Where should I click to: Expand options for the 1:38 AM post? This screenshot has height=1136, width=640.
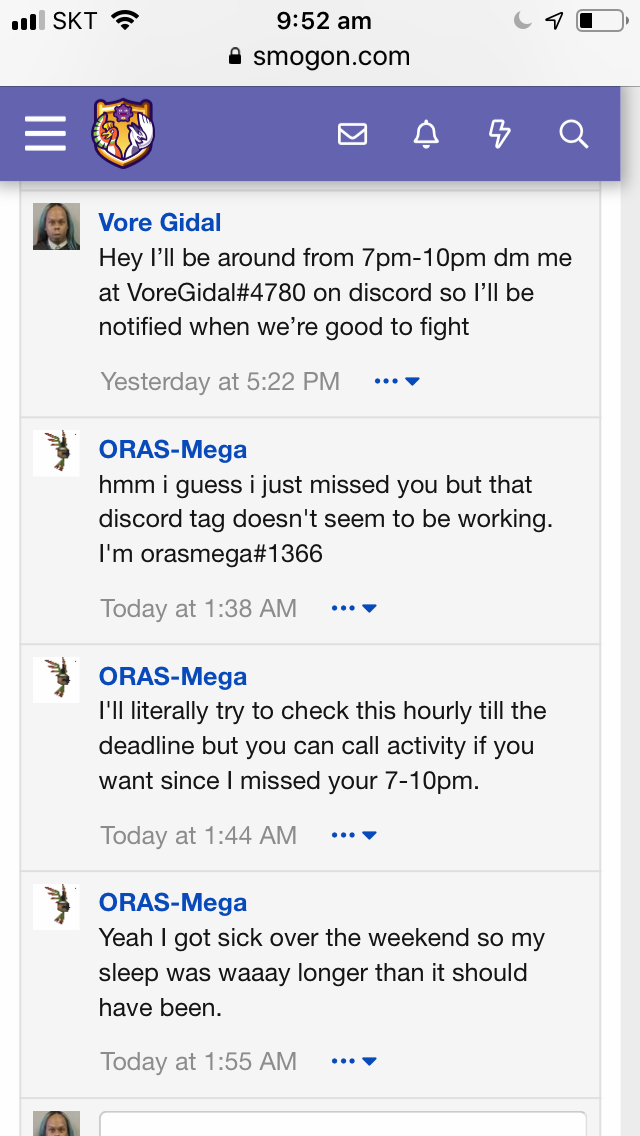click(x=353, y=608)
